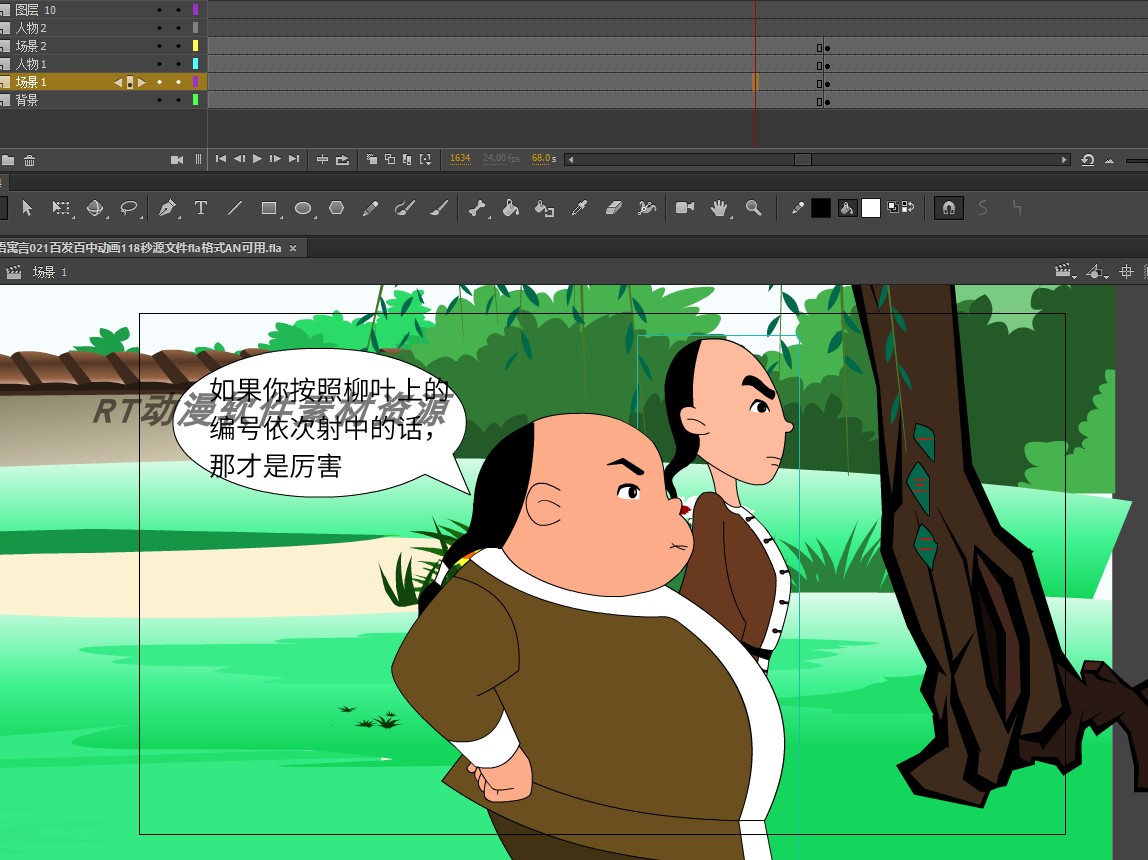Screen dimensions: 1148x860
Task: Click the 场景 1 scene breadcrumb
Action: coord(50,272)
